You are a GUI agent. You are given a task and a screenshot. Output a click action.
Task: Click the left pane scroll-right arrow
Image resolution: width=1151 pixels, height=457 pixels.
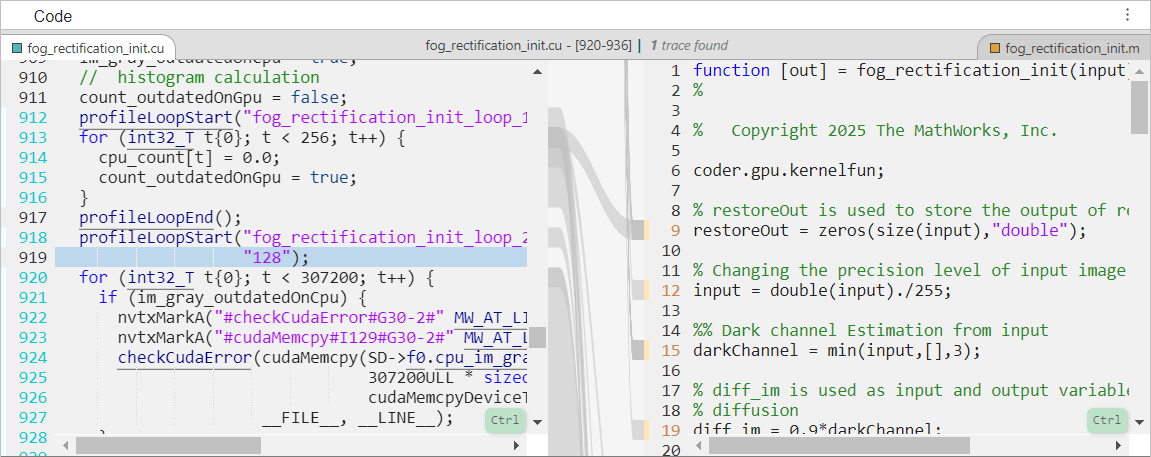tap(516, 445)
